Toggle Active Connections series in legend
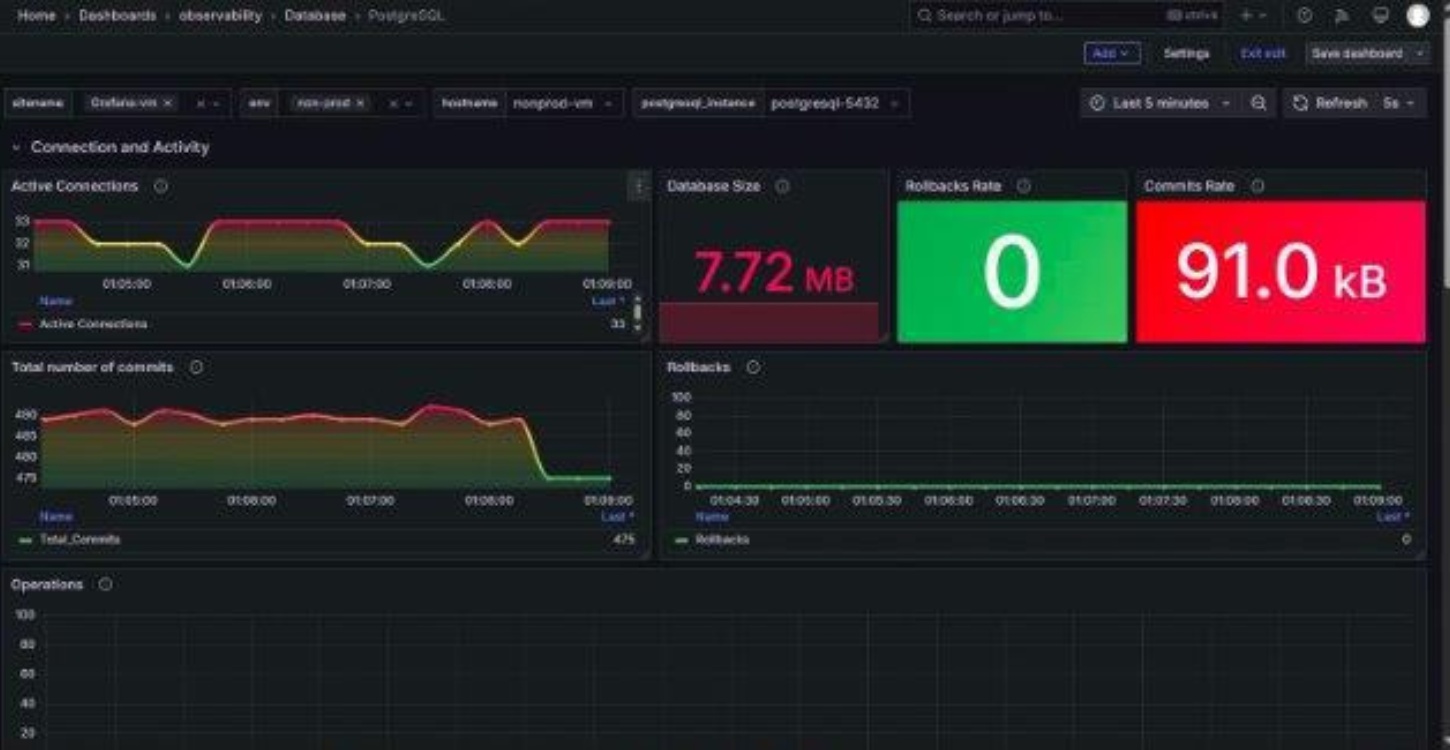 (x=93, y=324)
